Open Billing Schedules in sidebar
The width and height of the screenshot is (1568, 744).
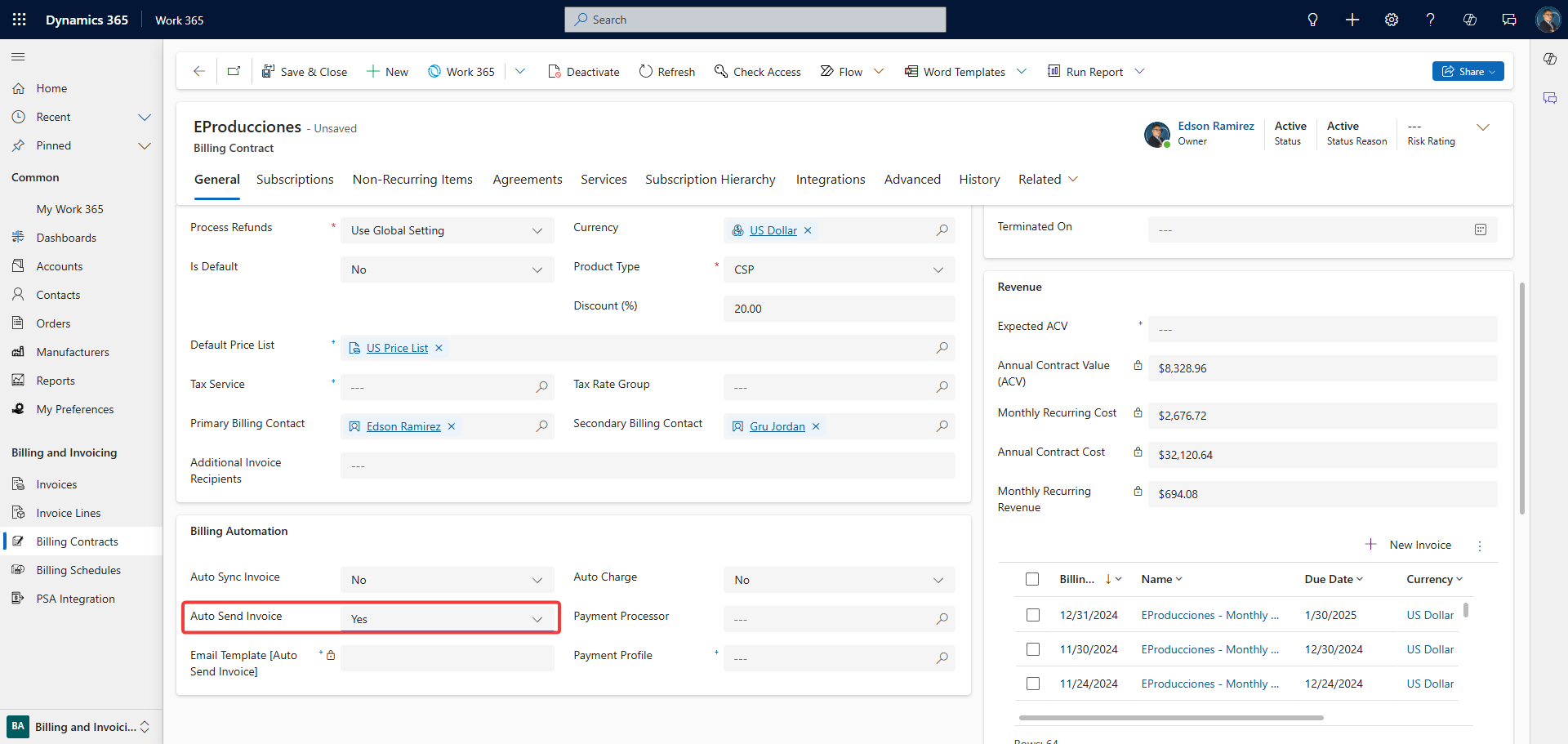click(x=78, y=570)
